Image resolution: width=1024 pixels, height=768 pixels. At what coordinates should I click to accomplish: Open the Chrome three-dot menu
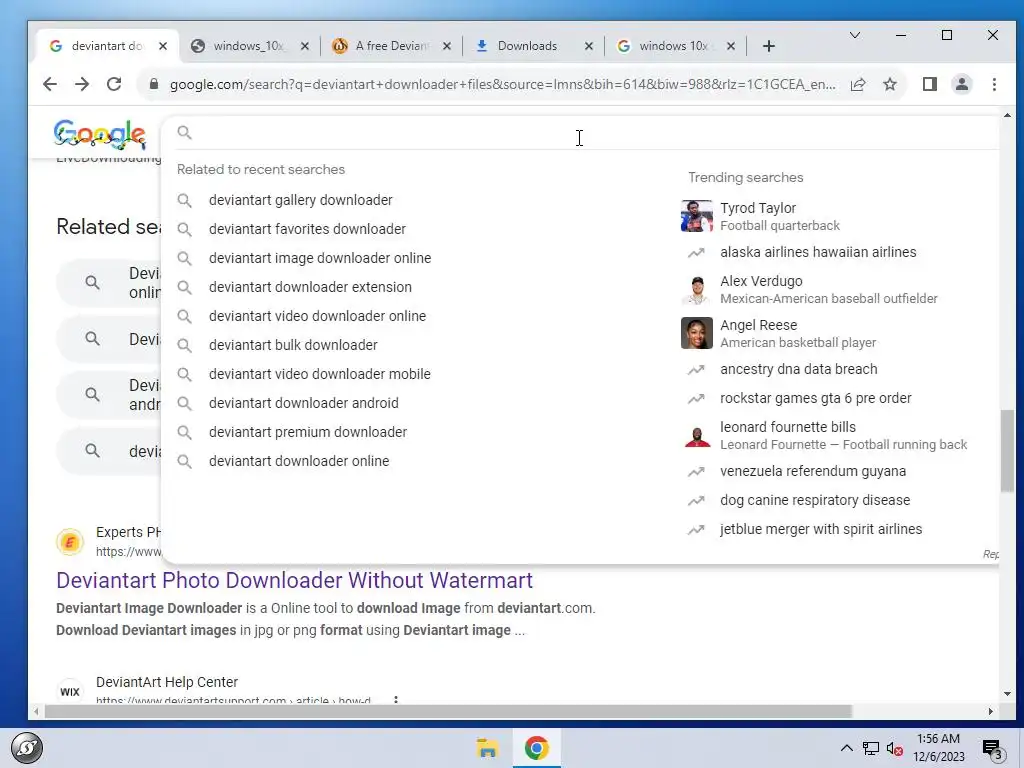994,84
